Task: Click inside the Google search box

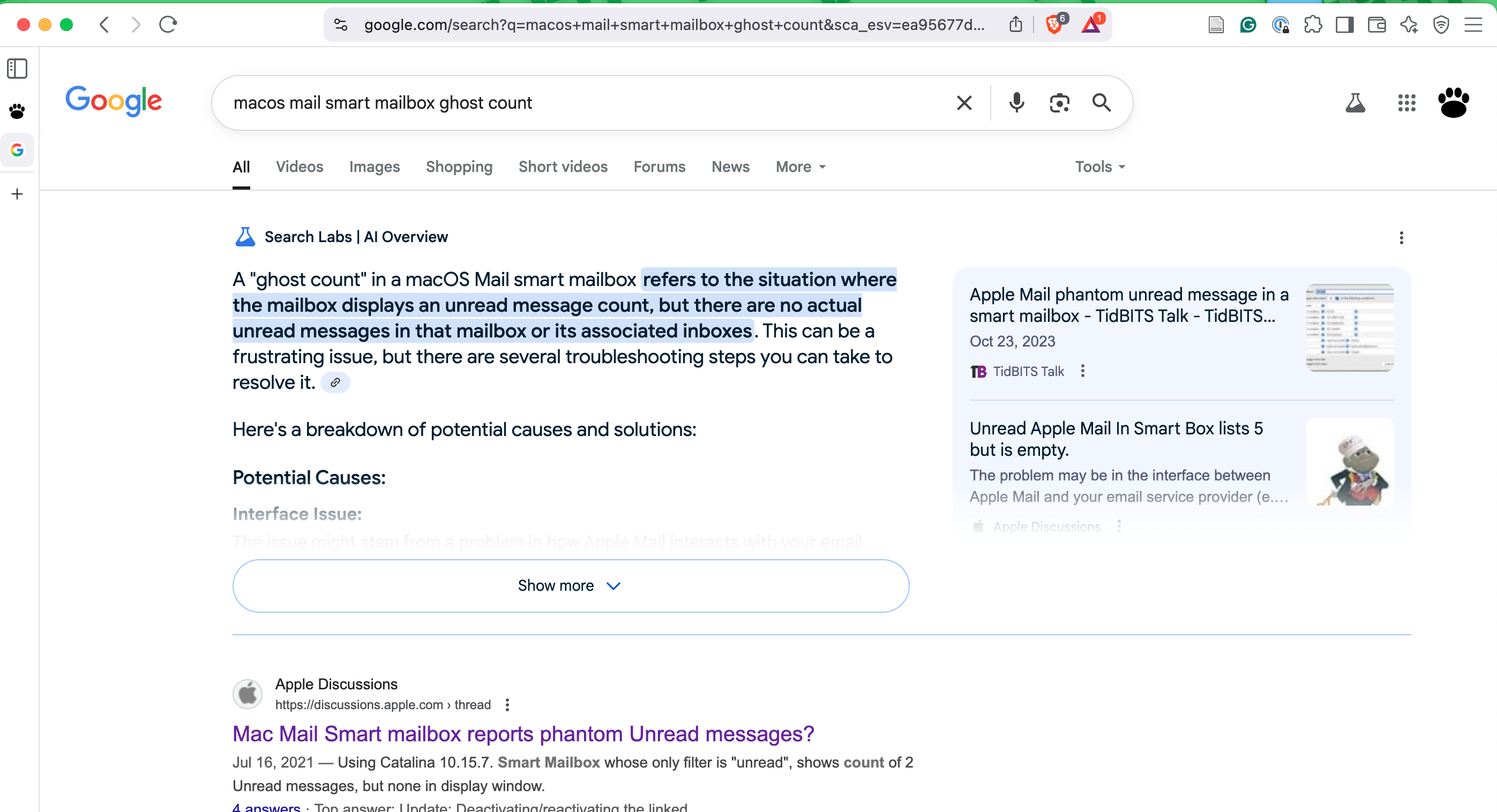Action: [x=581, y=103]
